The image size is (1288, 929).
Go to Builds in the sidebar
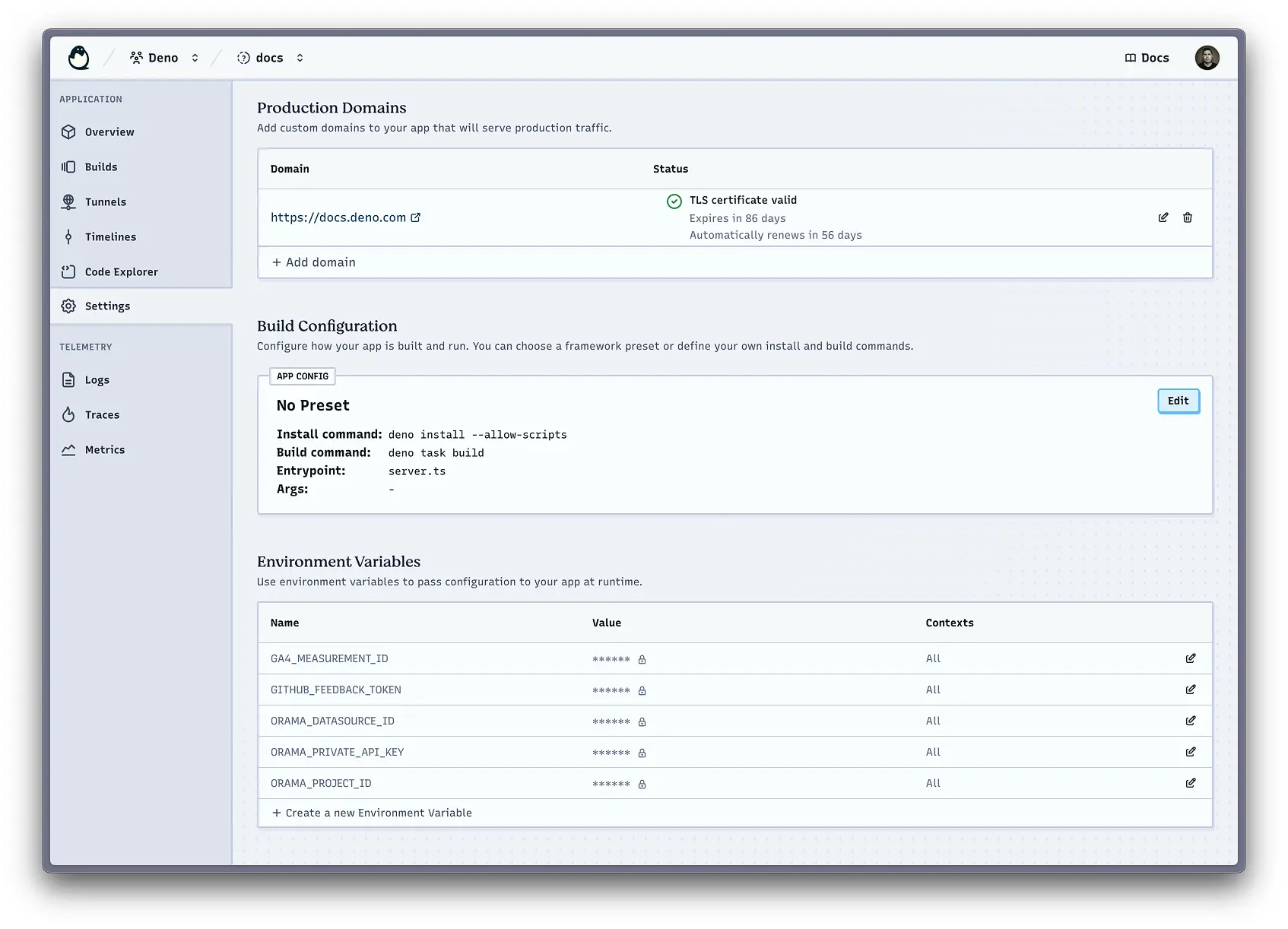click(x=101, y=167)
